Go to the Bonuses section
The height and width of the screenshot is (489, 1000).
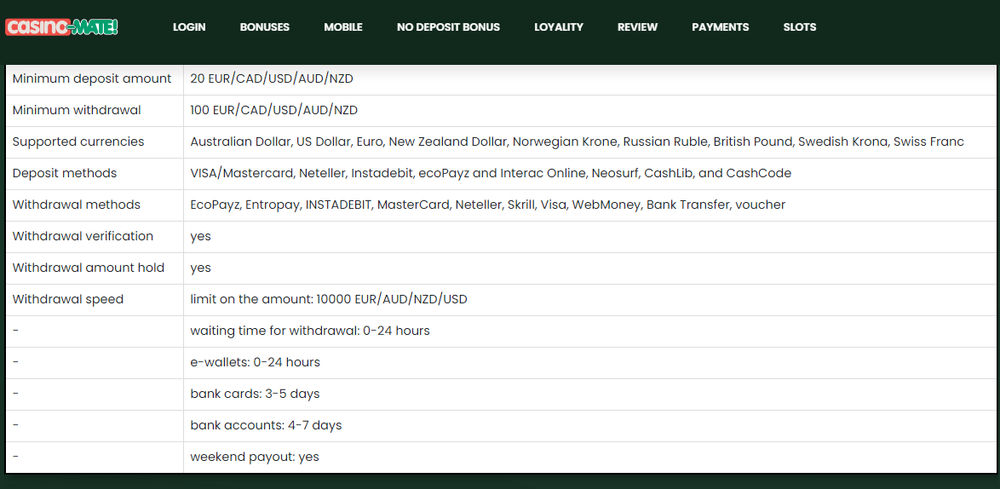(265, 27)
